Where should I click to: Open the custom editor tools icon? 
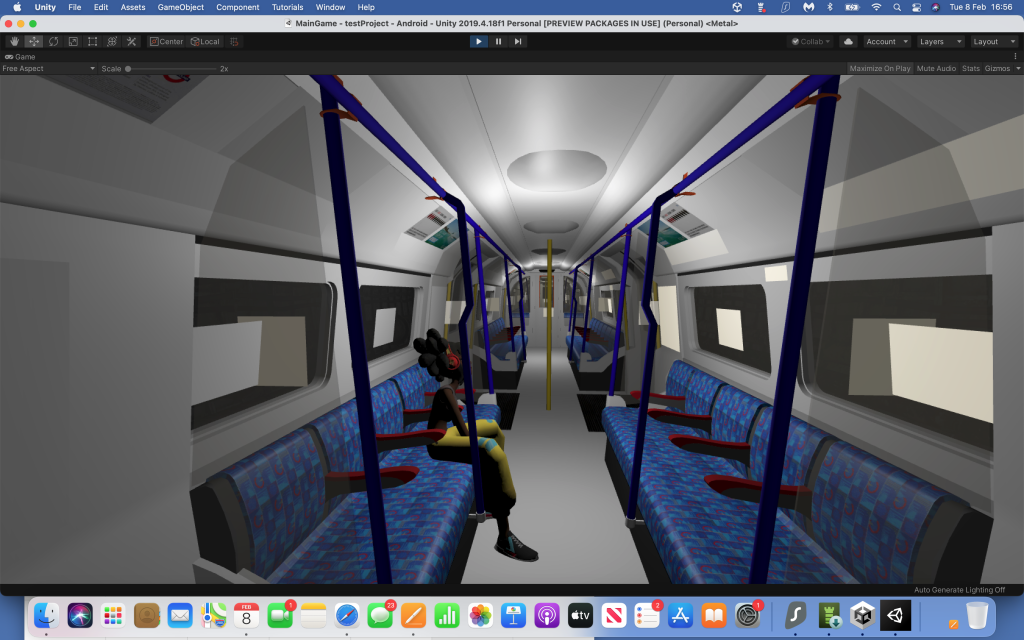pos(131,41)
